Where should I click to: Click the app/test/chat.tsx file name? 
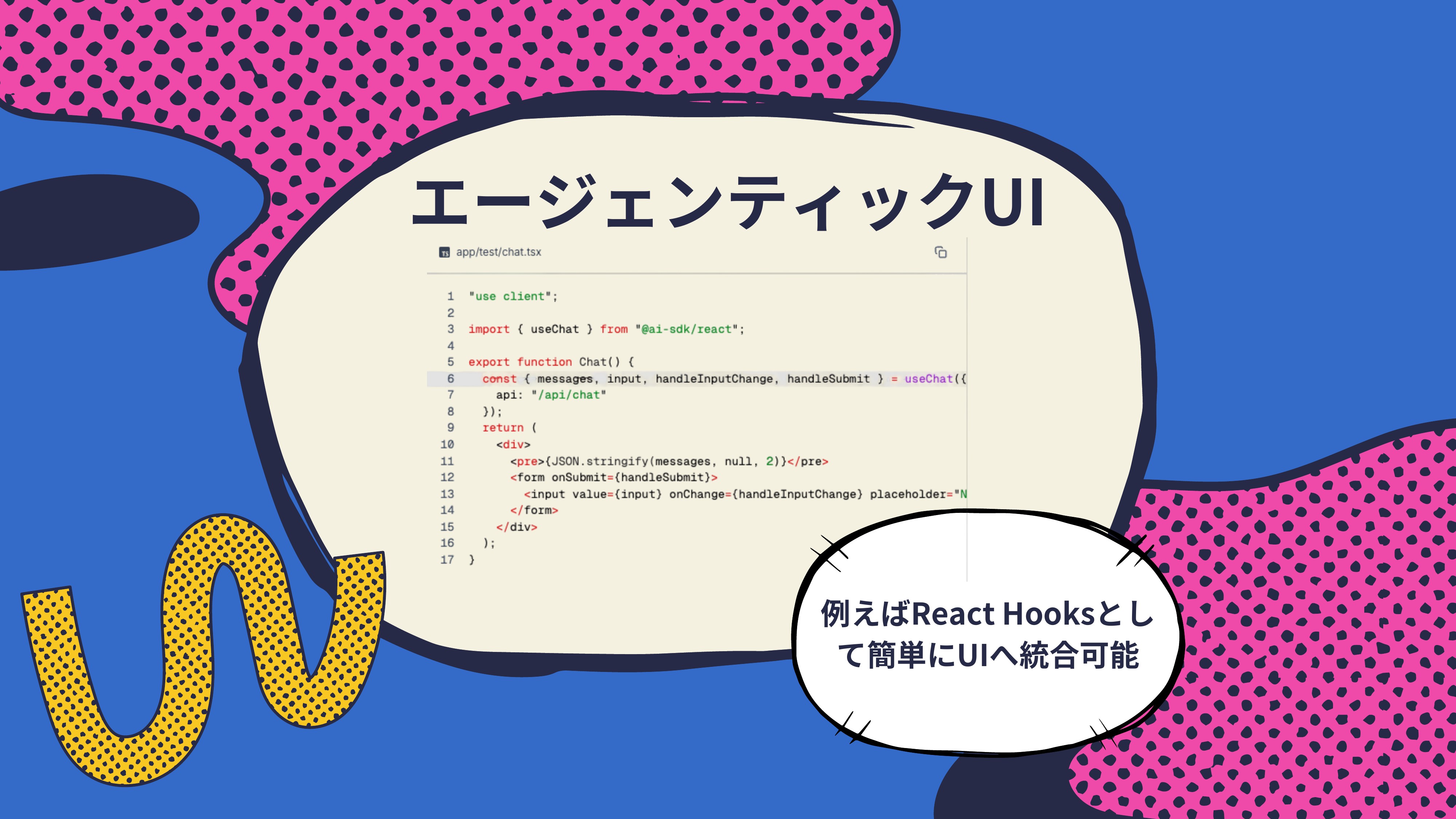tap(498, 252)
